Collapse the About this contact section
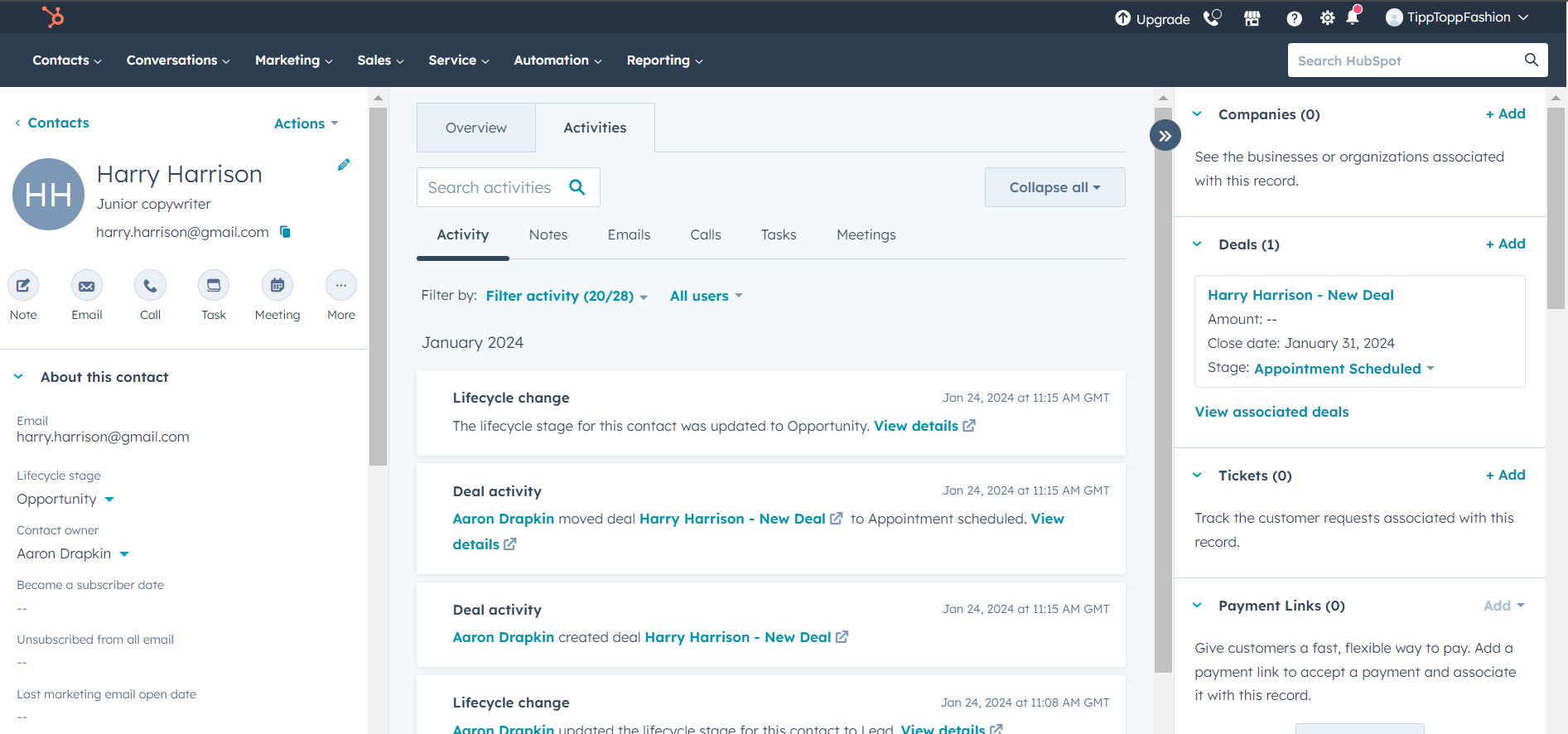This screenshot has height=734, width=1568. tap(19, 377)
